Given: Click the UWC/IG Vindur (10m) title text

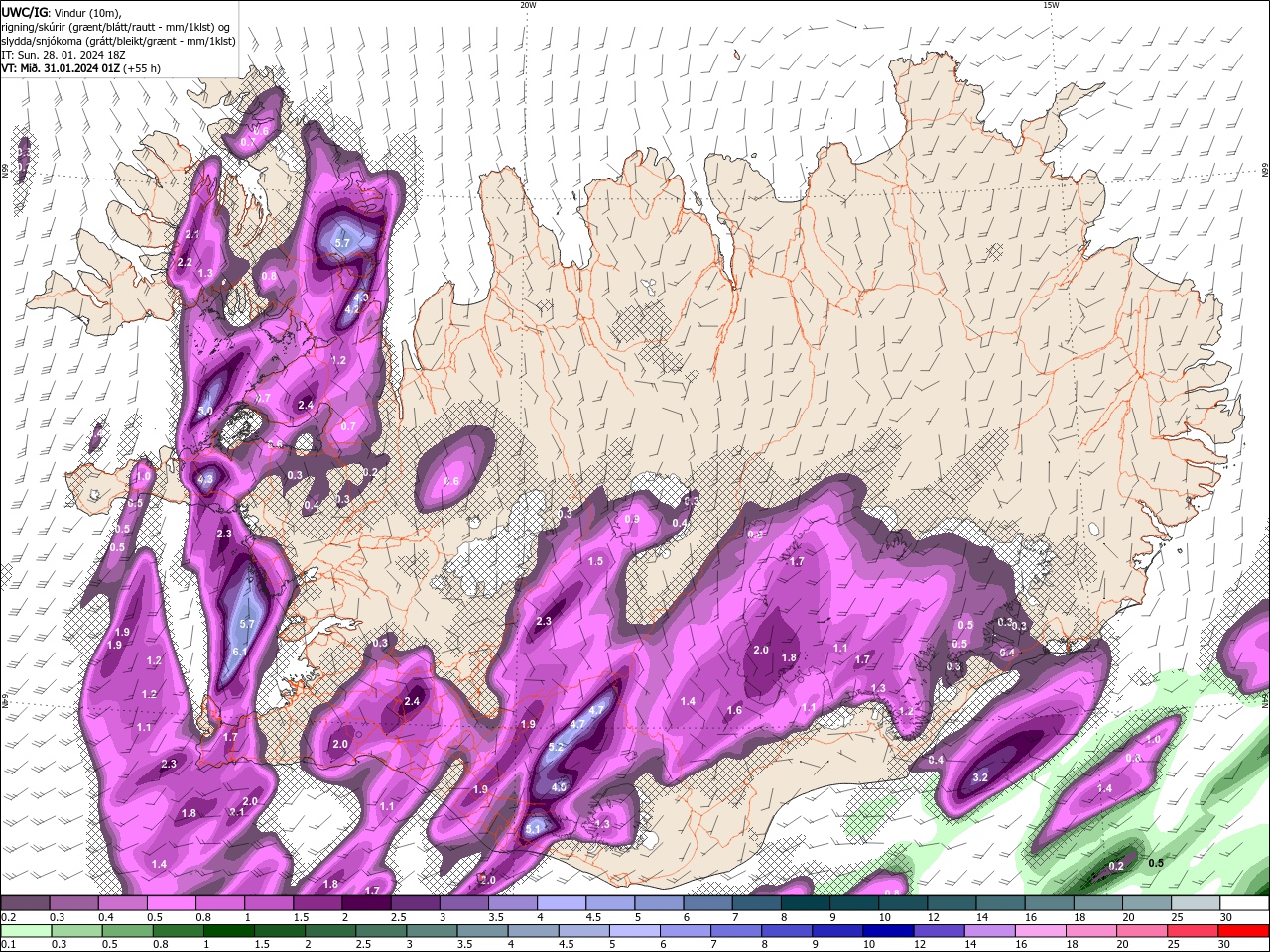Looking at the screenshot, I should click(61, 12).
